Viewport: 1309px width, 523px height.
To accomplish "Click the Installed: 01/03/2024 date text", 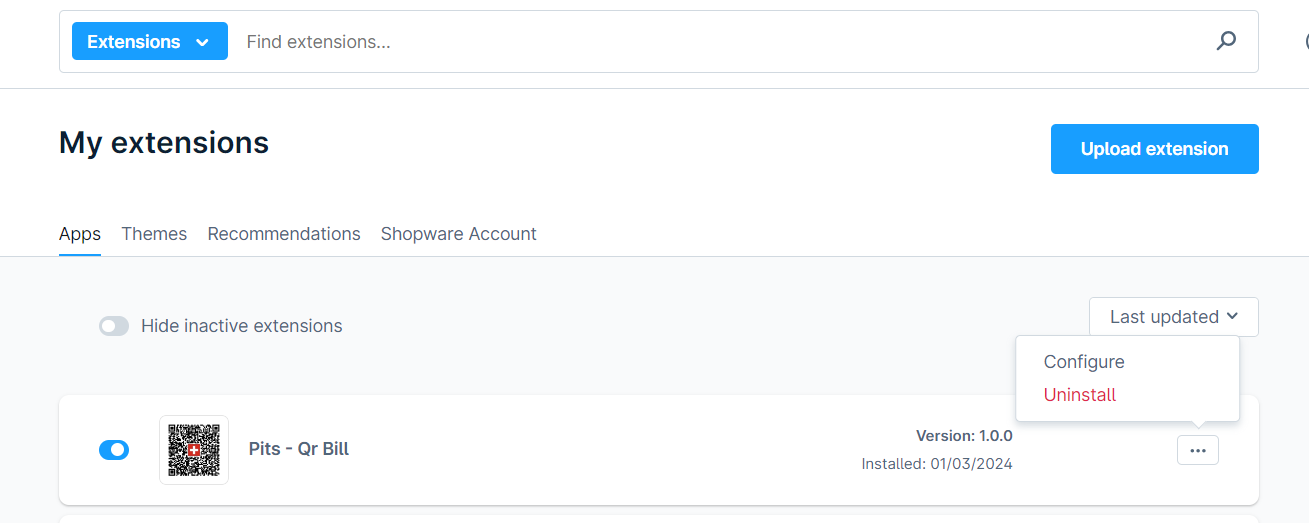I will click(x=937, y=464).
